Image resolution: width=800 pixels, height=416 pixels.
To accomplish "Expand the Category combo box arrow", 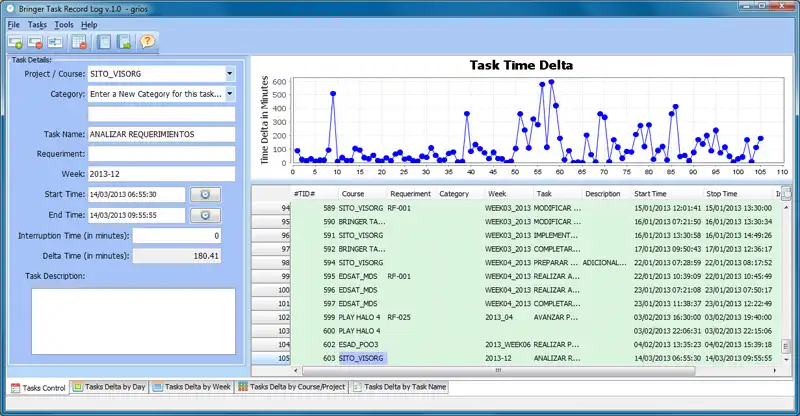I will pyautogui.click(x=230, y=94).
